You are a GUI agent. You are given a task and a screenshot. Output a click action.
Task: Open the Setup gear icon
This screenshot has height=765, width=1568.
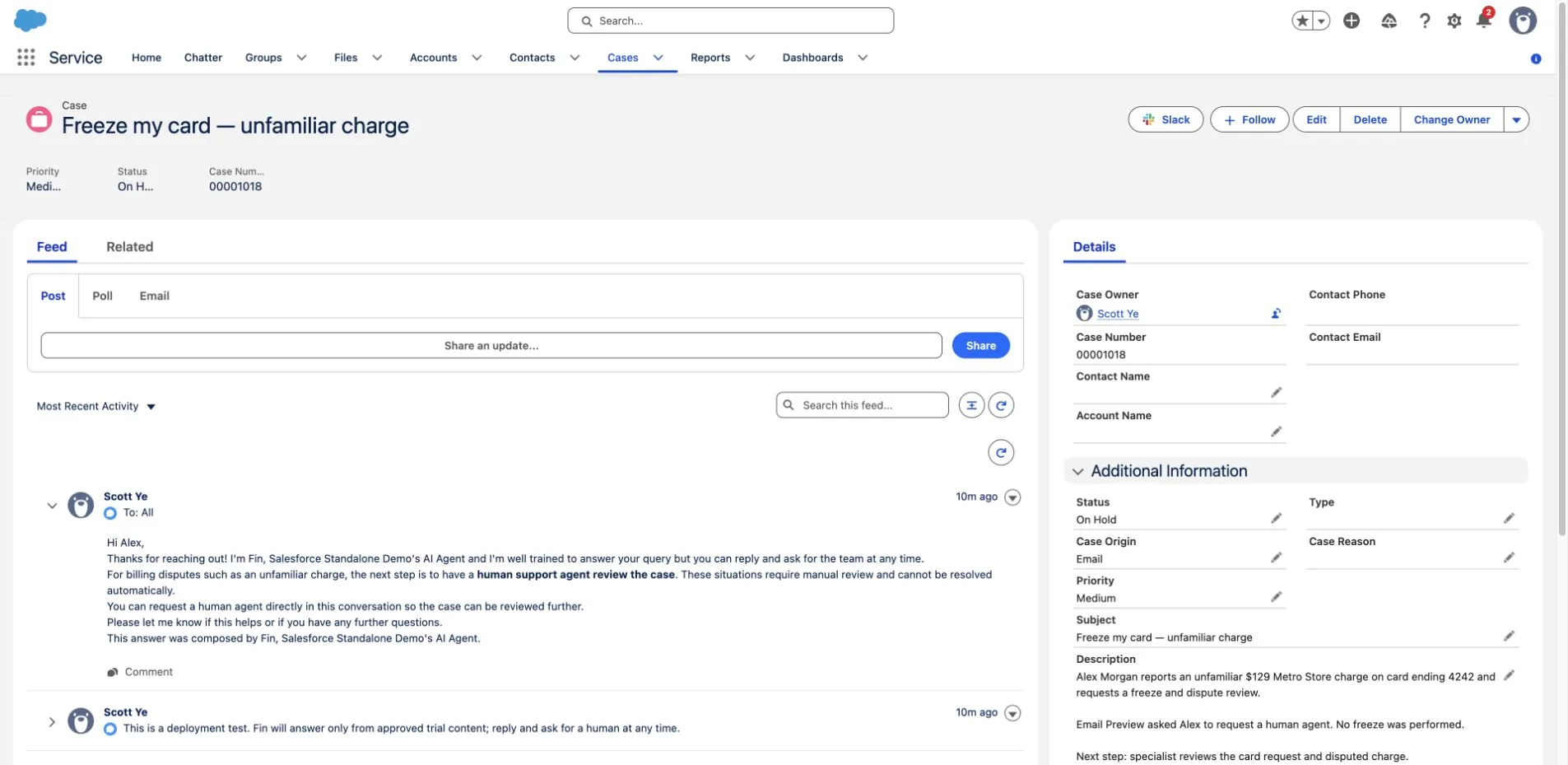(1454, 21)
